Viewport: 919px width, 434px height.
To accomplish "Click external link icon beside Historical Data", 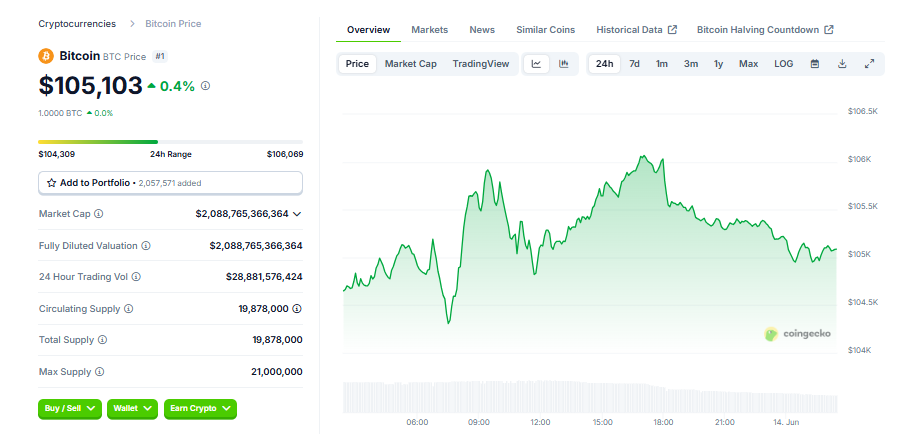I will pos(672,30).
